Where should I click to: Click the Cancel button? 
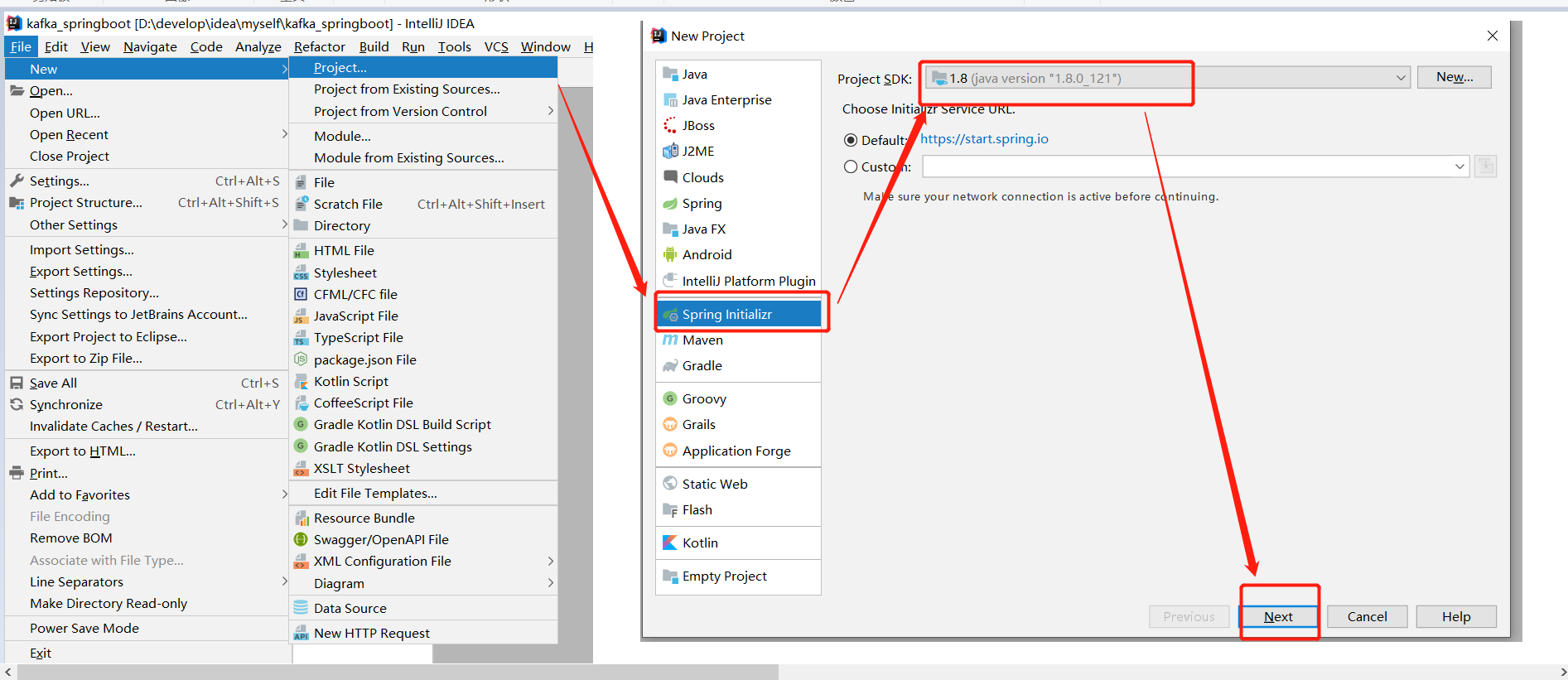(x=1367, y=616)
